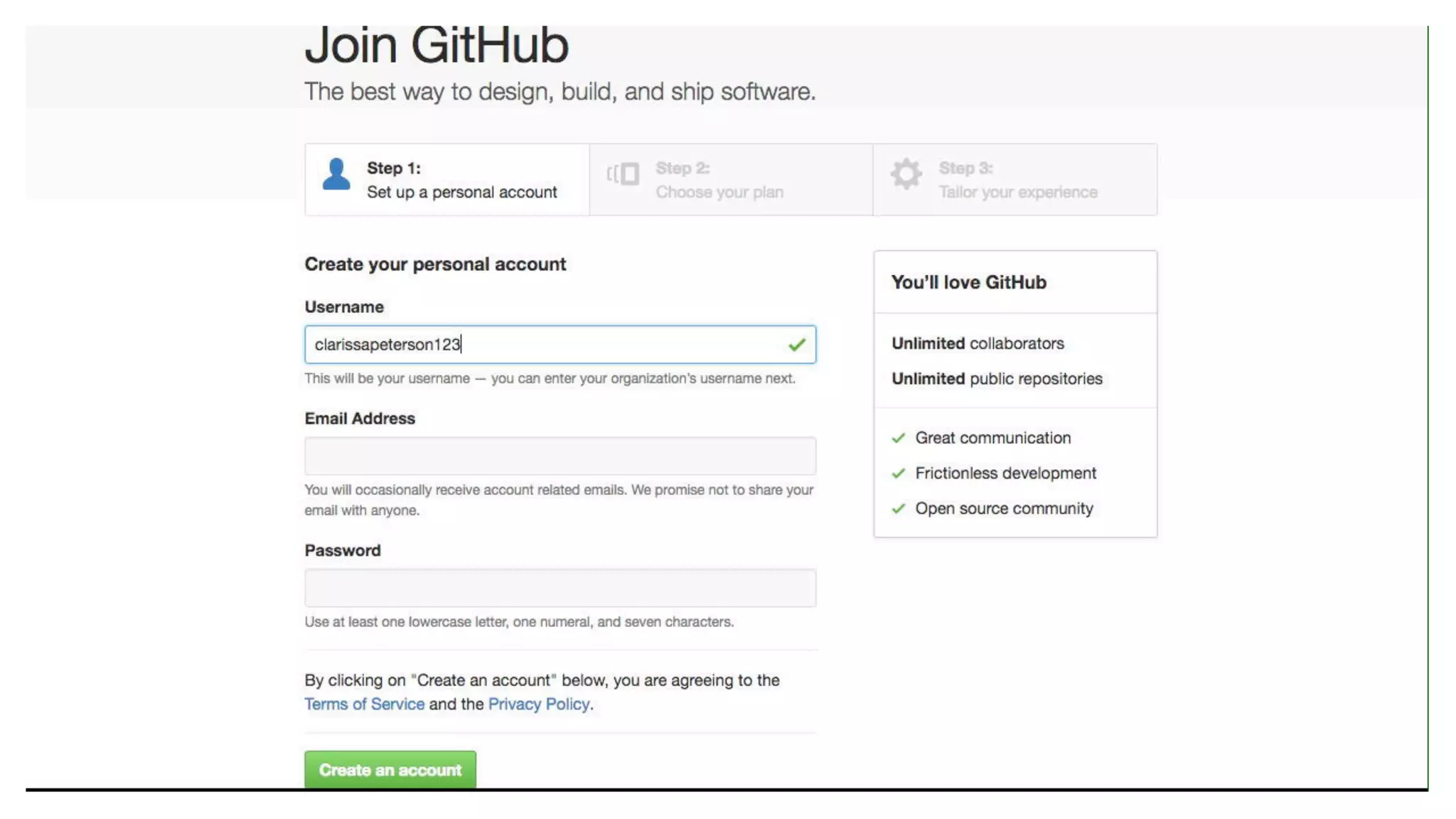Click the Unlimited collaborators text
Image resolution: width=1456 pixels, height=819 pixels.
pyautogui.click(x=978, y=343)
